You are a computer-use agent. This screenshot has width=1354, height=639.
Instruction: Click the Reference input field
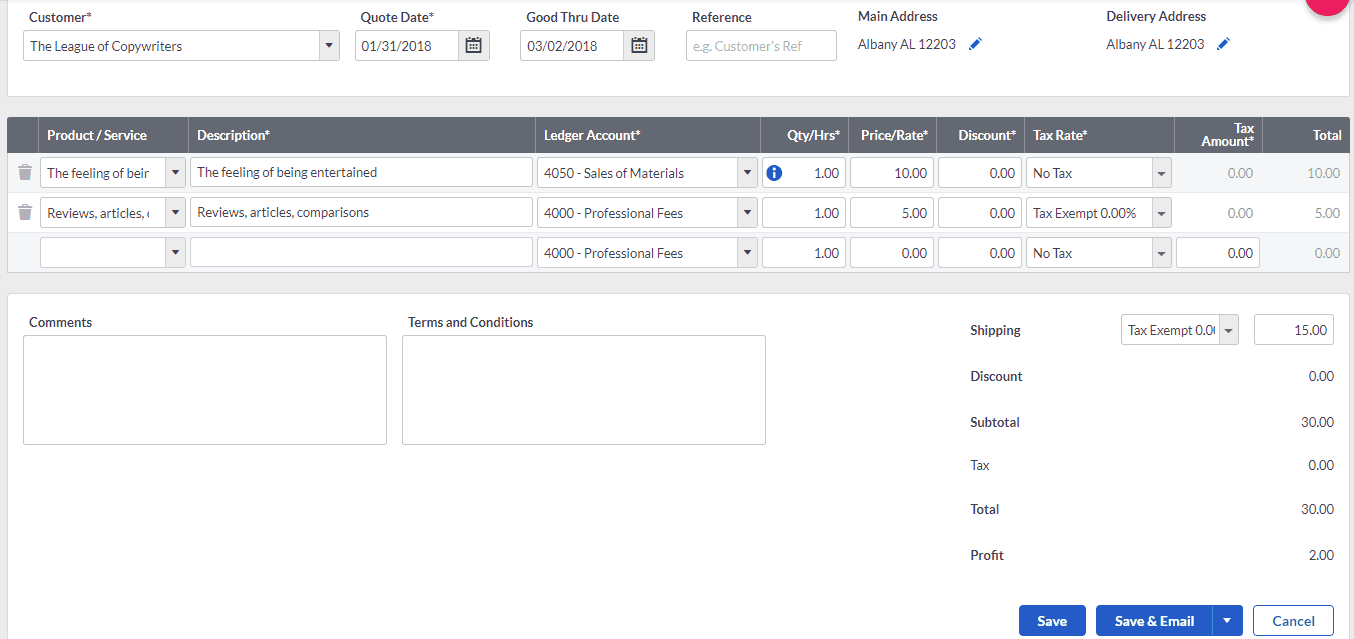tap(761, 45)
